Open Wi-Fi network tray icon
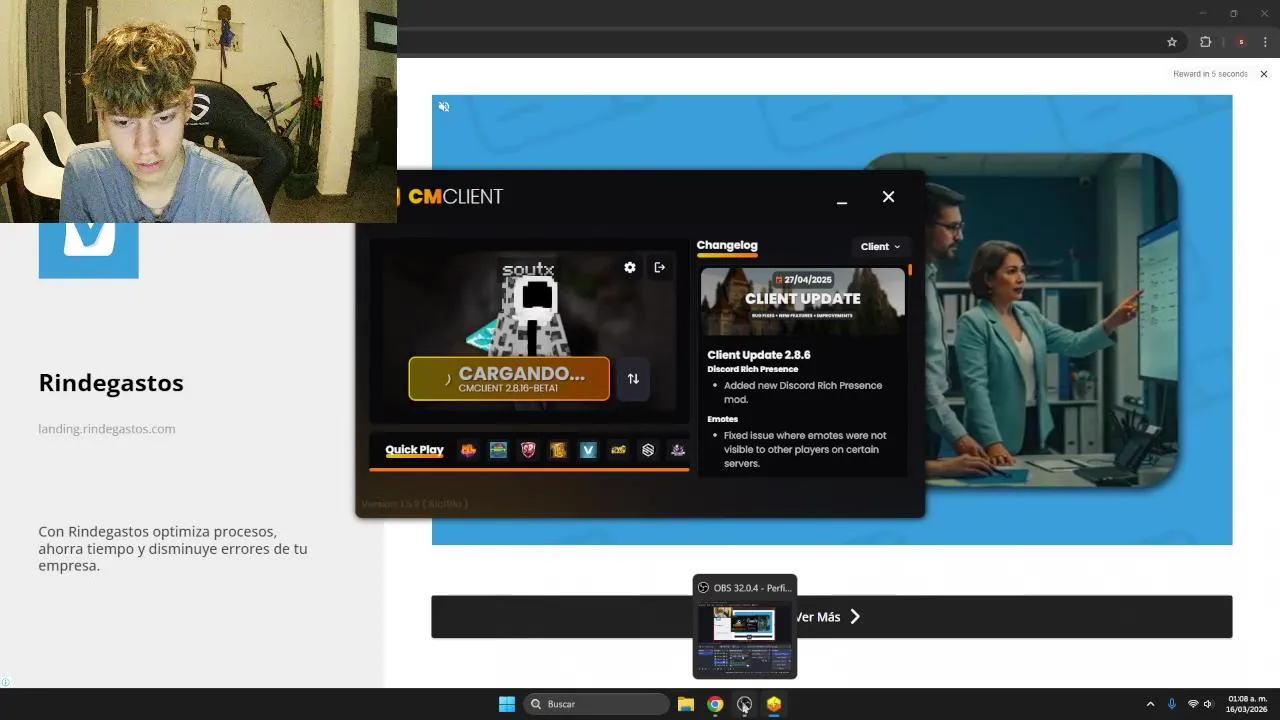This screenshot has width=1280, height=720. pyautogui.click(x=1193, y=704)
